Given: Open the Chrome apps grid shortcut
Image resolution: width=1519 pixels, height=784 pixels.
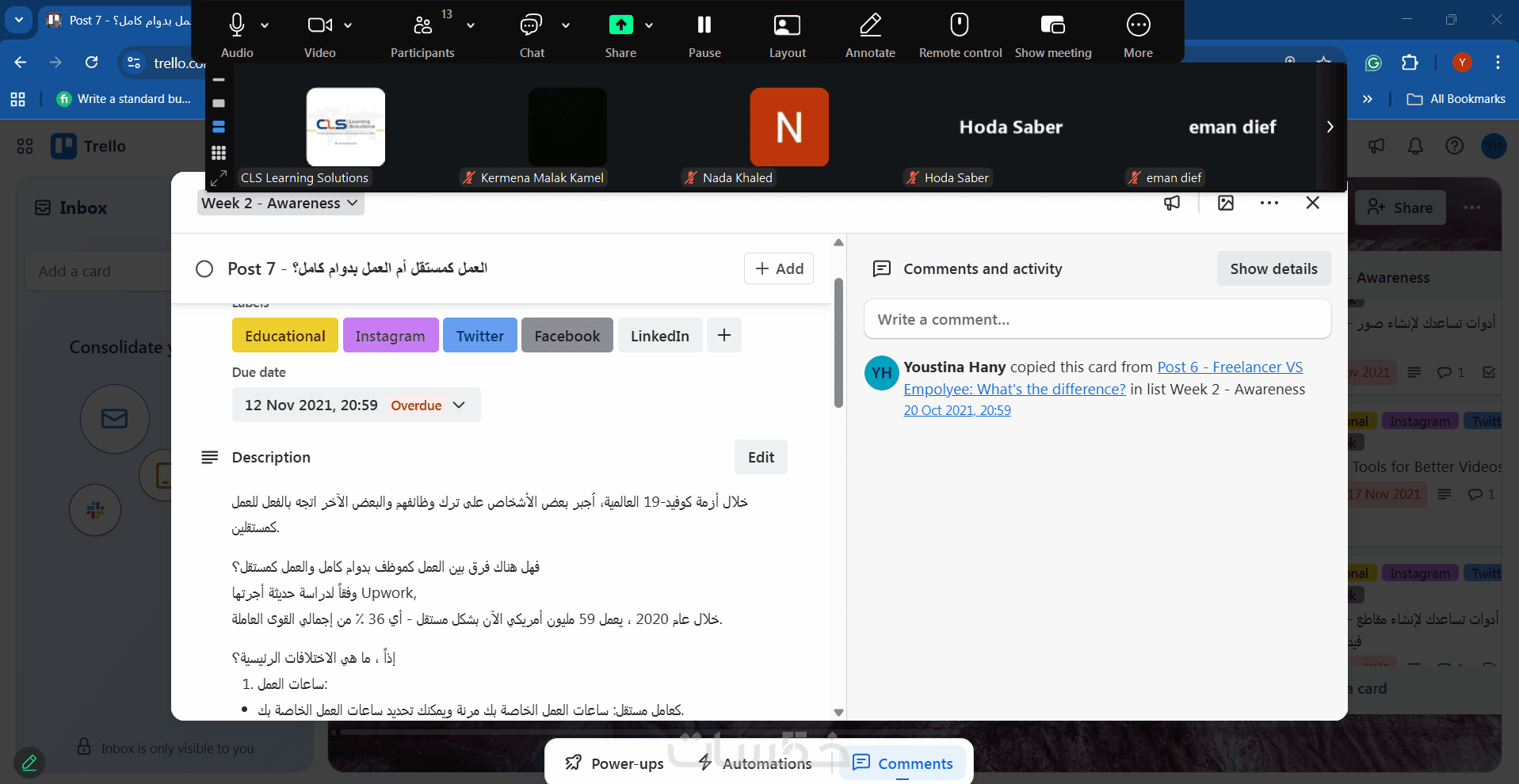Looking at the screenshot, I should coord(18,99).
